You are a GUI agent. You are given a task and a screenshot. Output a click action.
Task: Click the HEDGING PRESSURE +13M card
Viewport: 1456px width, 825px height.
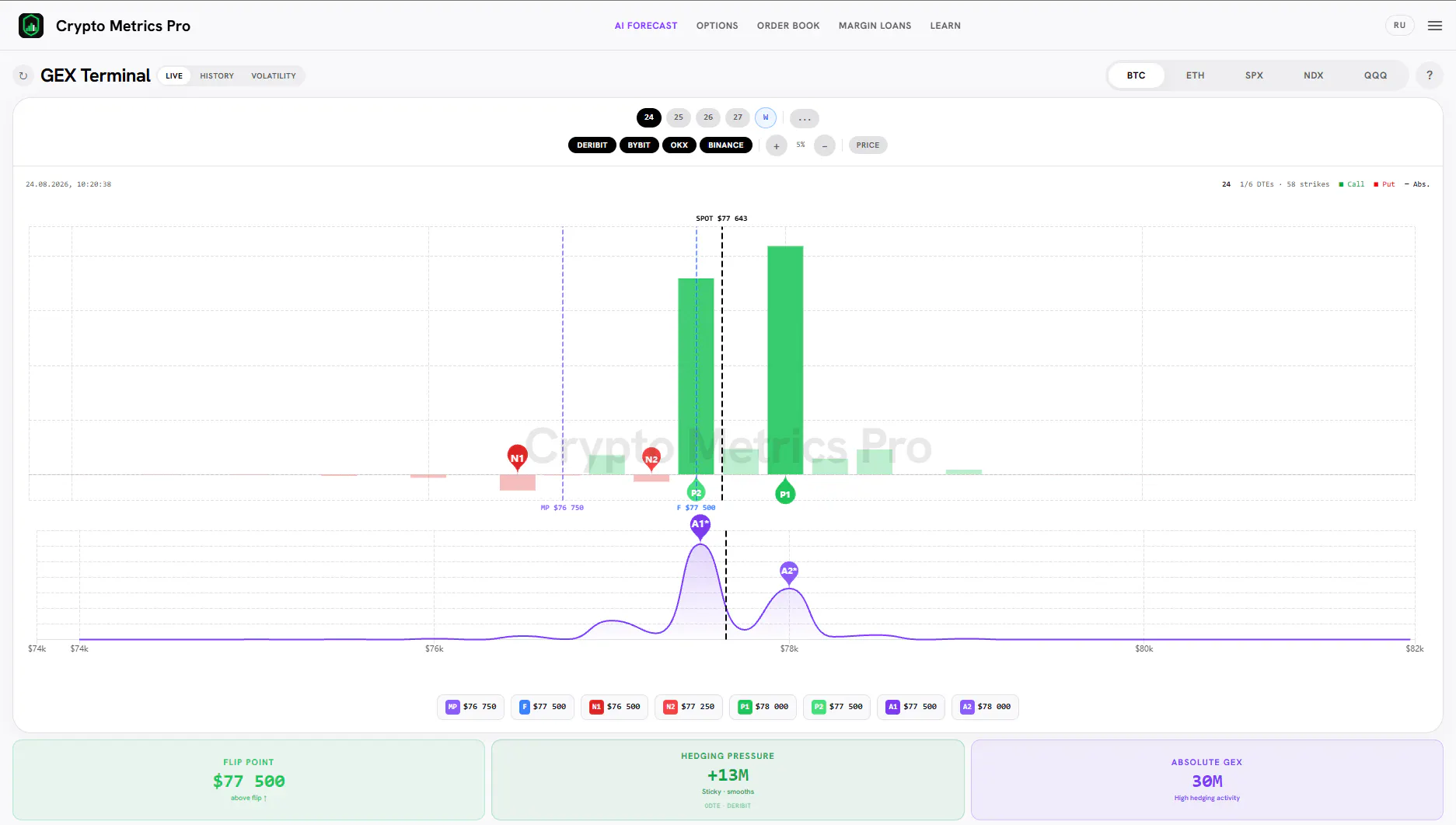[728, 780]
